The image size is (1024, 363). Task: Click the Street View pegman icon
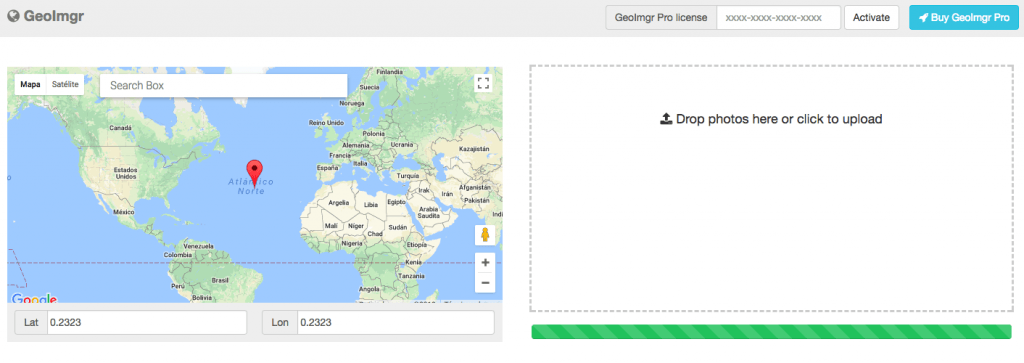pyautogui.click(x=485, y=234)
